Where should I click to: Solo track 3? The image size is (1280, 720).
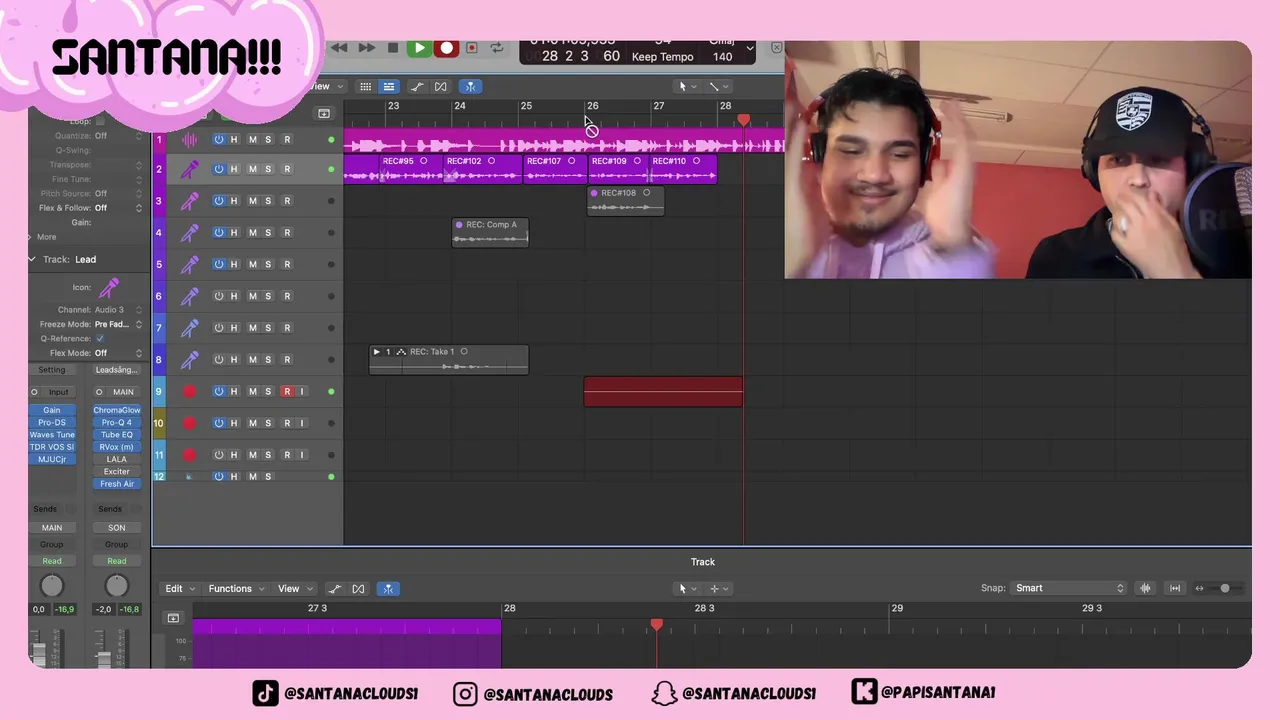(268, 201)
